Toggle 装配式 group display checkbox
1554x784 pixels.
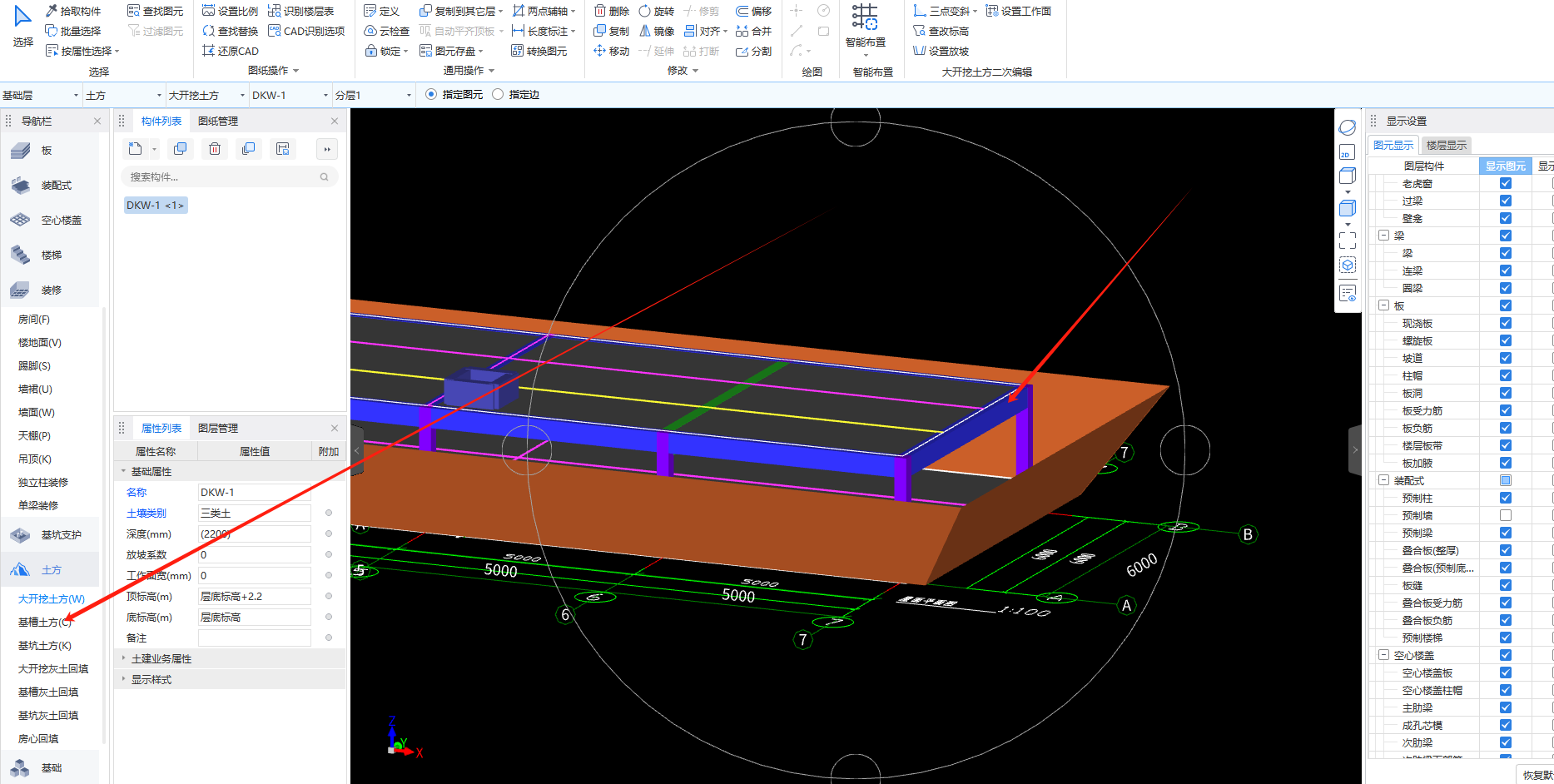[1506, 480]
